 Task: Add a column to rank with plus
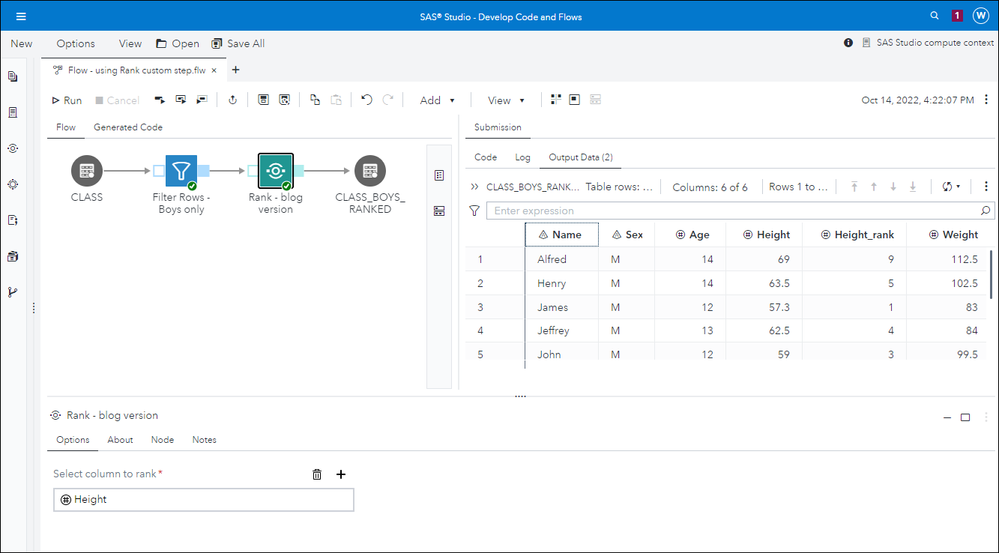point(341,474)
